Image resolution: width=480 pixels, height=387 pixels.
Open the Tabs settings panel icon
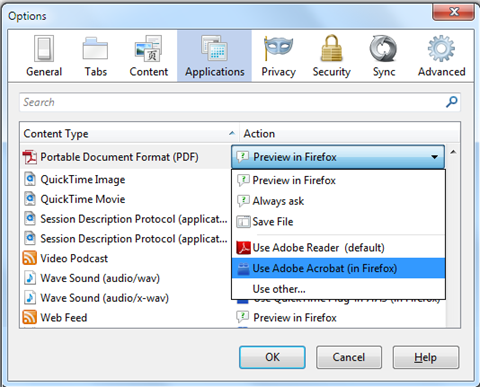click(95, 49)
